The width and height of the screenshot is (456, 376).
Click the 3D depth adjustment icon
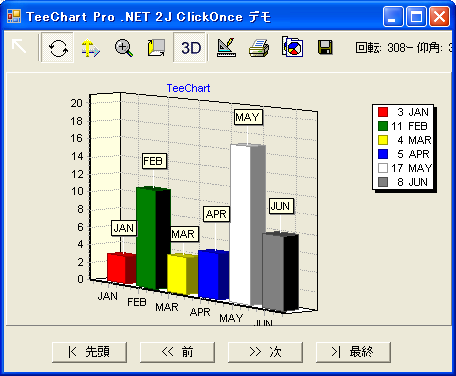156,48
